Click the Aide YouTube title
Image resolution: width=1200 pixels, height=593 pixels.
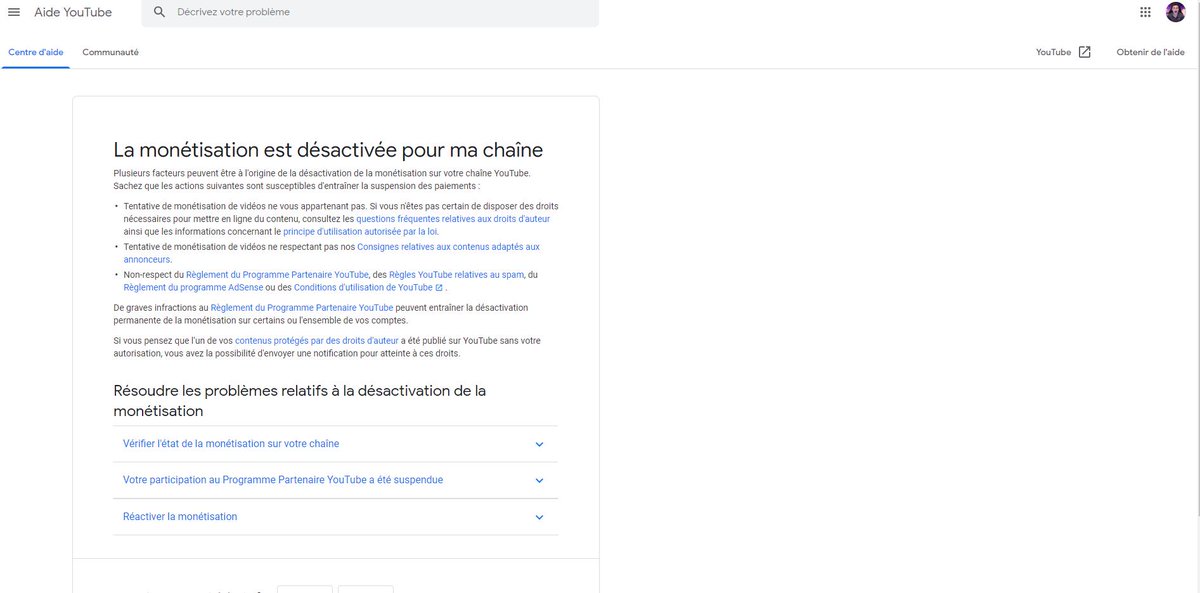pyautogui.click(x=73, y=12)
